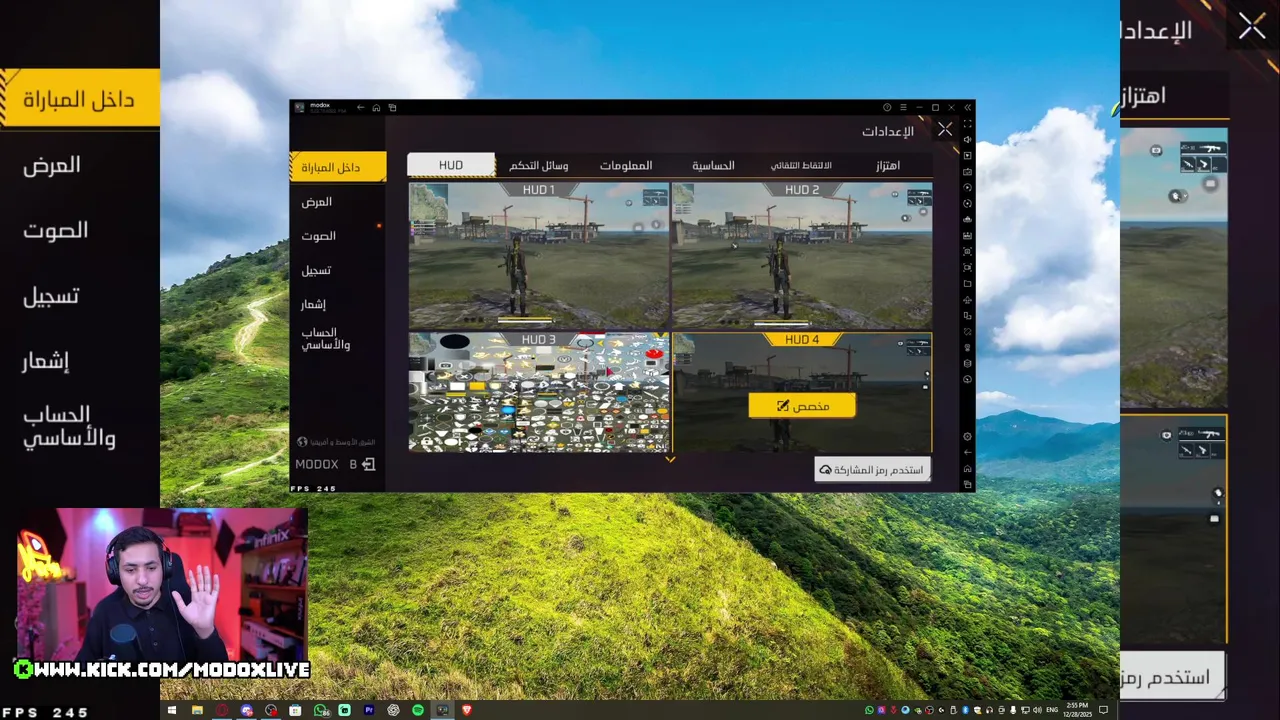Select الصوت in emulator side menu
This screenshot has width=1280, height=720.
319,236
